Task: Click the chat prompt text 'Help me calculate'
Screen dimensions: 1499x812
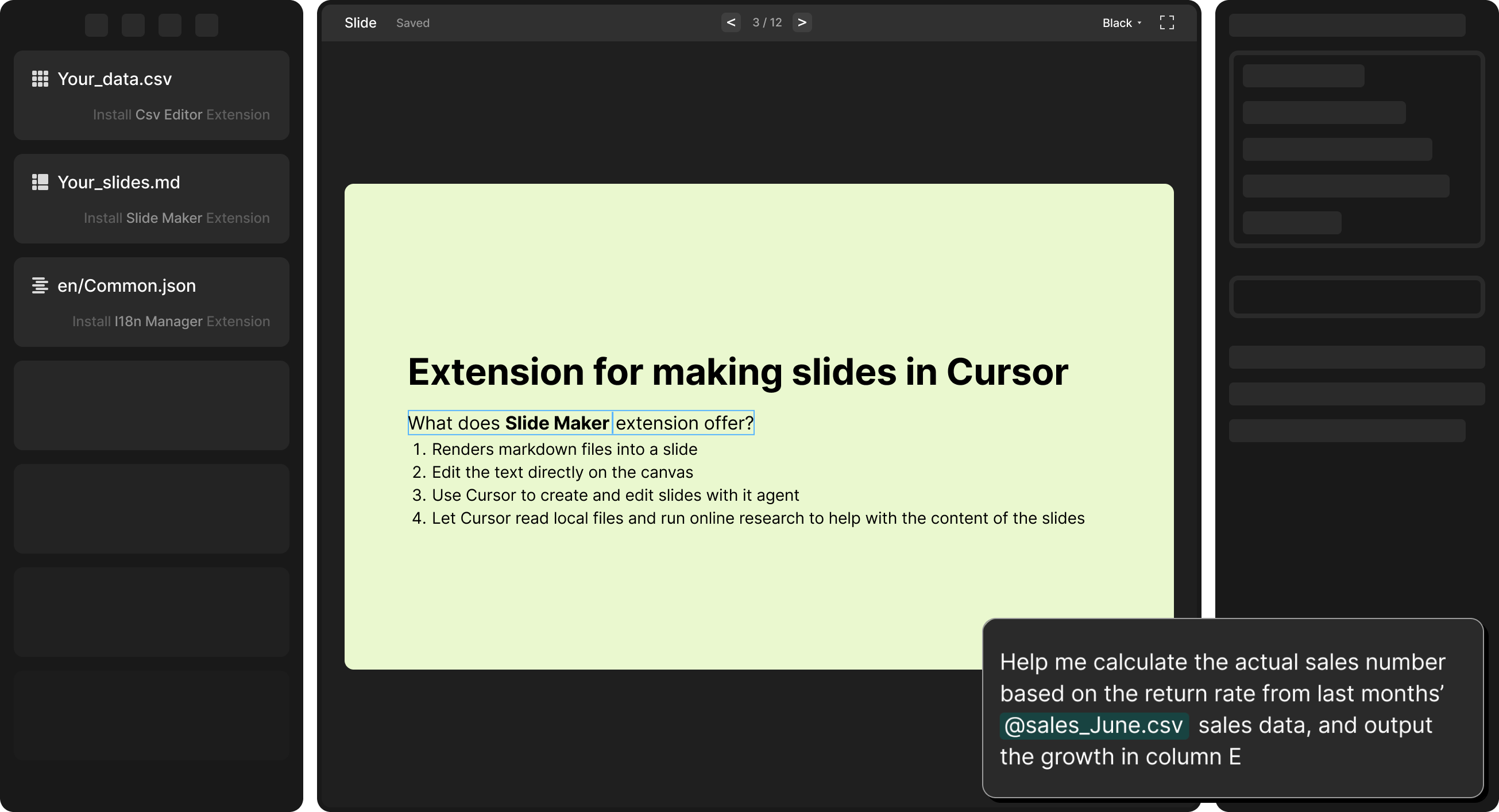Action: click(1222, 709)
